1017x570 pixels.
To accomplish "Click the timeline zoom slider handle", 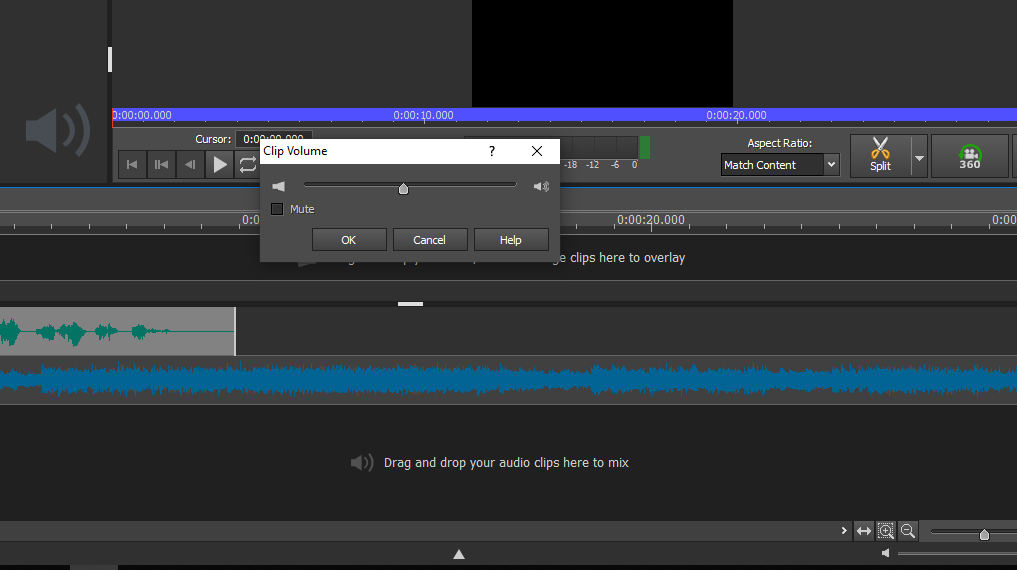I will tap(984, 534).
